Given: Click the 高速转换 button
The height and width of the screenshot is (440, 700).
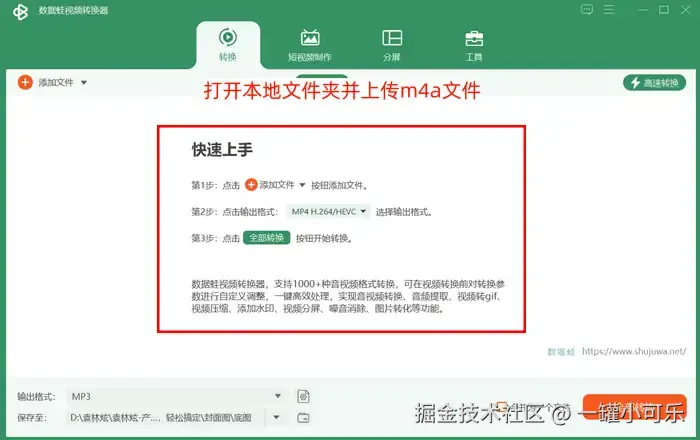Looking at the screenshot, I should click(x=654, y=83).
